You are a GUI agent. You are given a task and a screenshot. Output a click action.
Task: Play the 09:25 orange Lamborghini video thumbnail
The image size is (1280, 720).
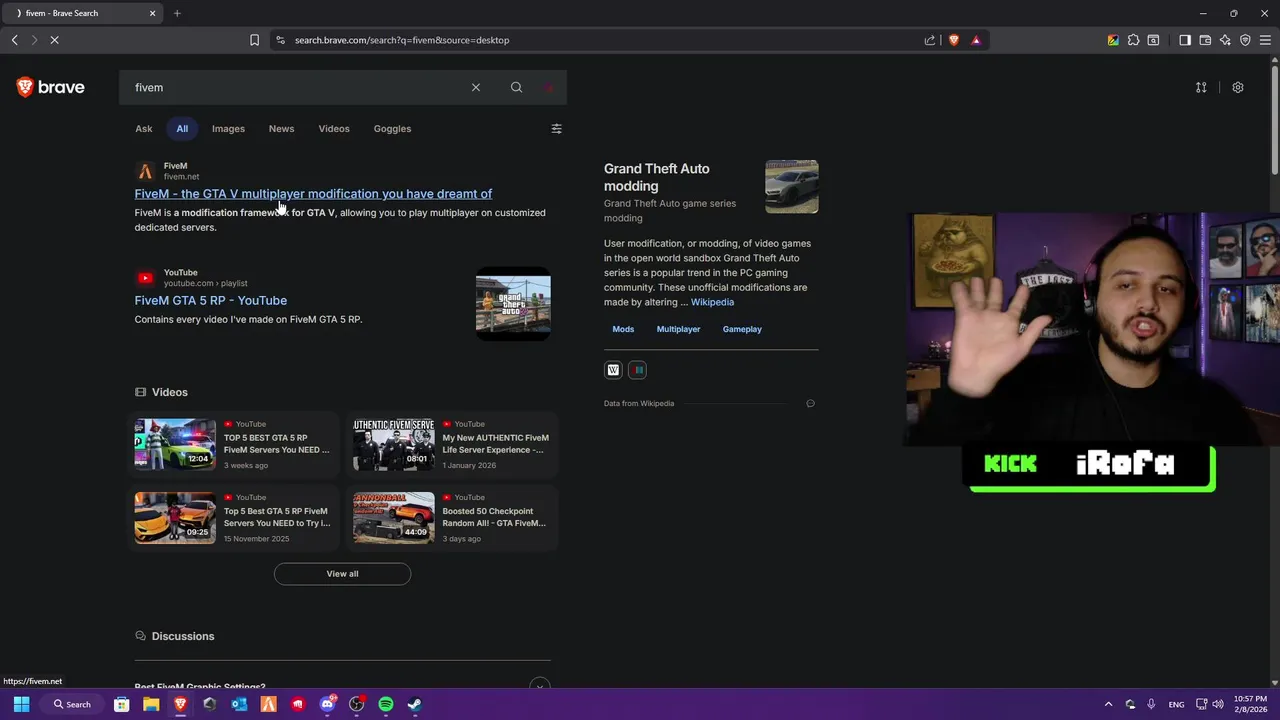tap(175, 518)
